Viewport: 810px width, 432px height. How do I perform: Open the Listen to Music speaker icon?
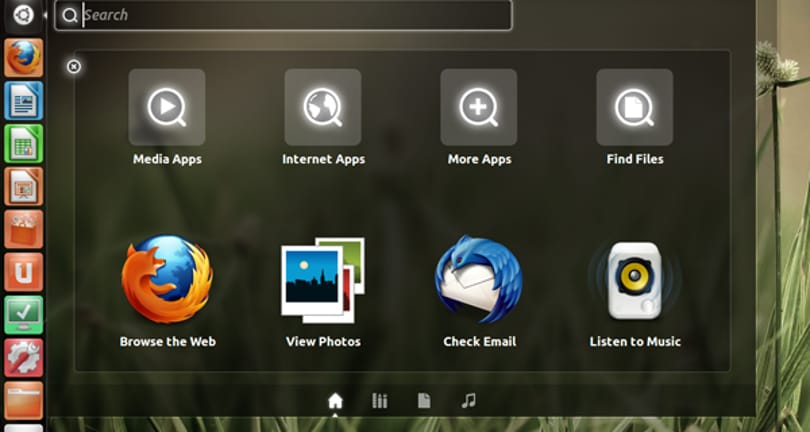[635, 280]
